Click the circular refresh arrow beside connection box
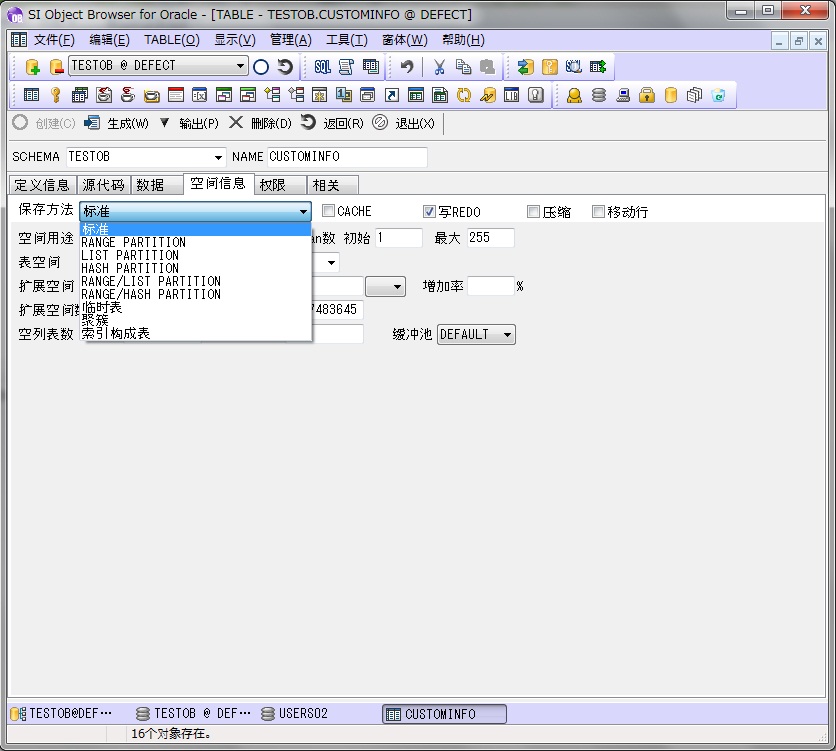 click(x=285, y=67)
